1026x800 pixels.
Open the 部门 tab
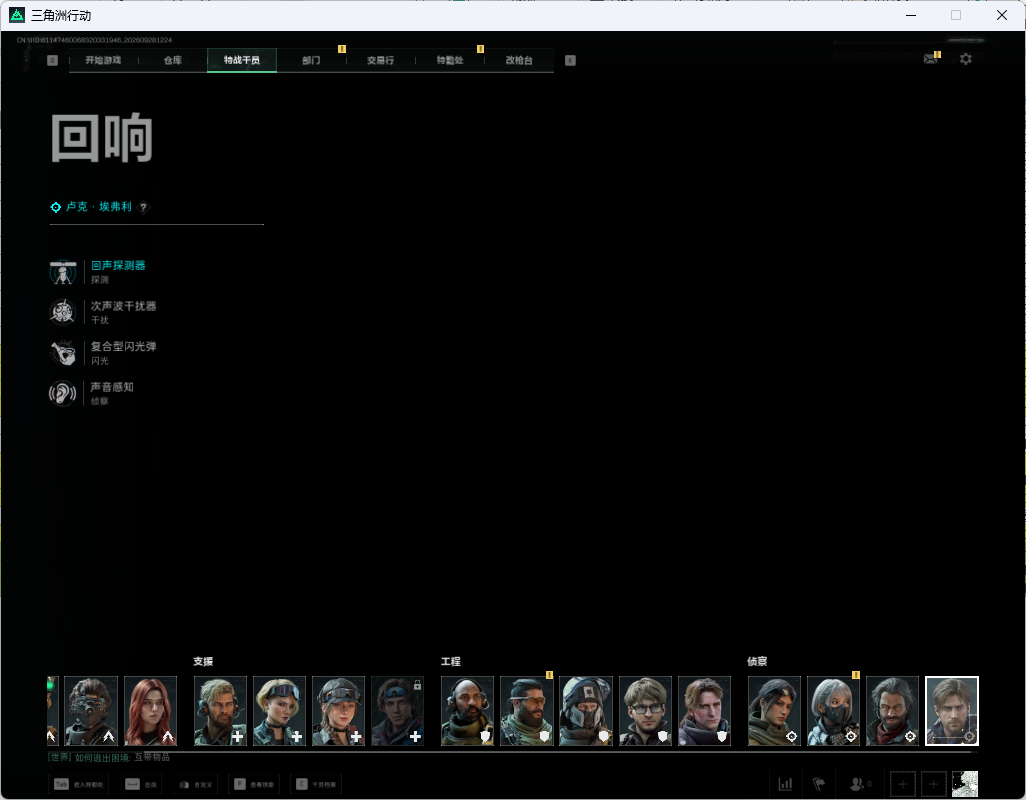click(x=311, y=60)
